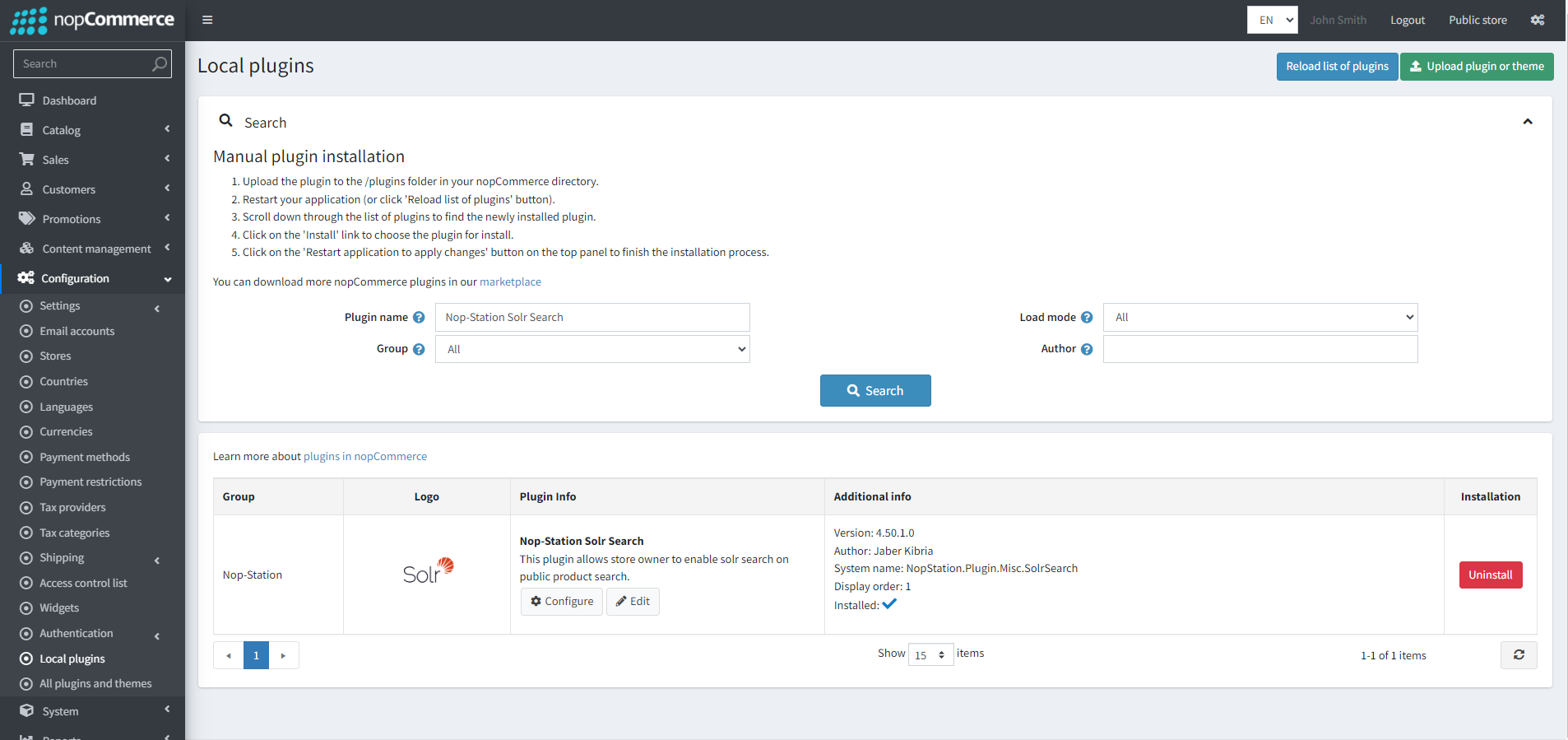The height and width of the screenshot is (740, 1568).
Task: Open the top-right settings gears icon
Action: pos(1538,20)
